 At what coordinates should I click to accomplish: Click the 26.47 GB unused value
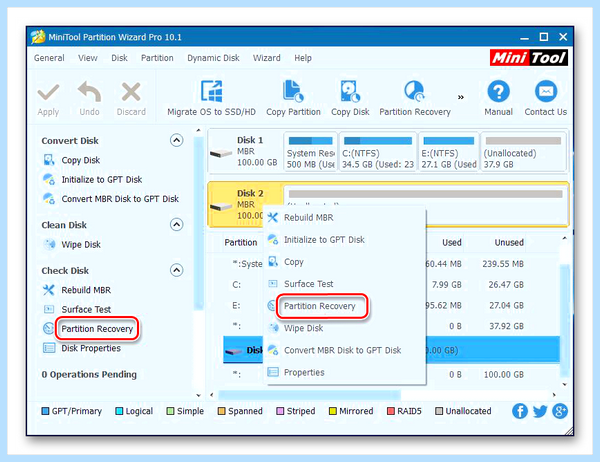tap(506, 284)
